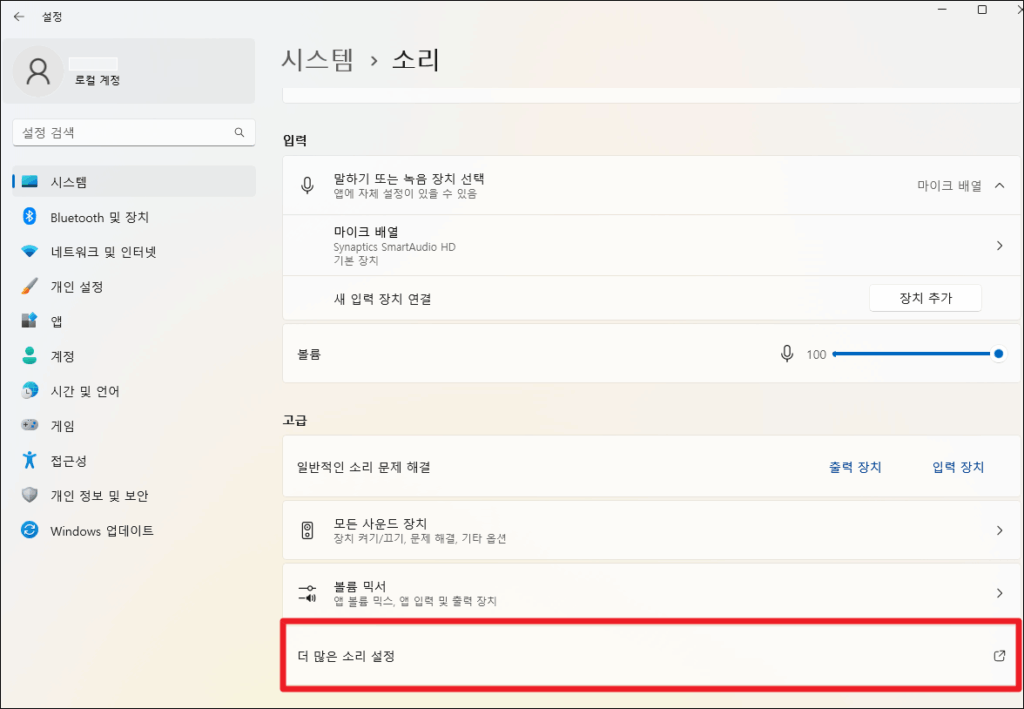Click 앱 label in sidebar
The image size is (1024, 709).
point(57,321)
